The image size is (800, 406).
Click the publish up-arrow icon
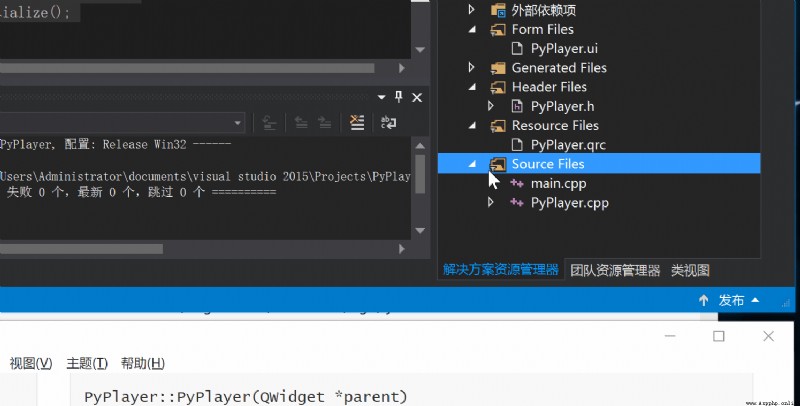point(704,300)
